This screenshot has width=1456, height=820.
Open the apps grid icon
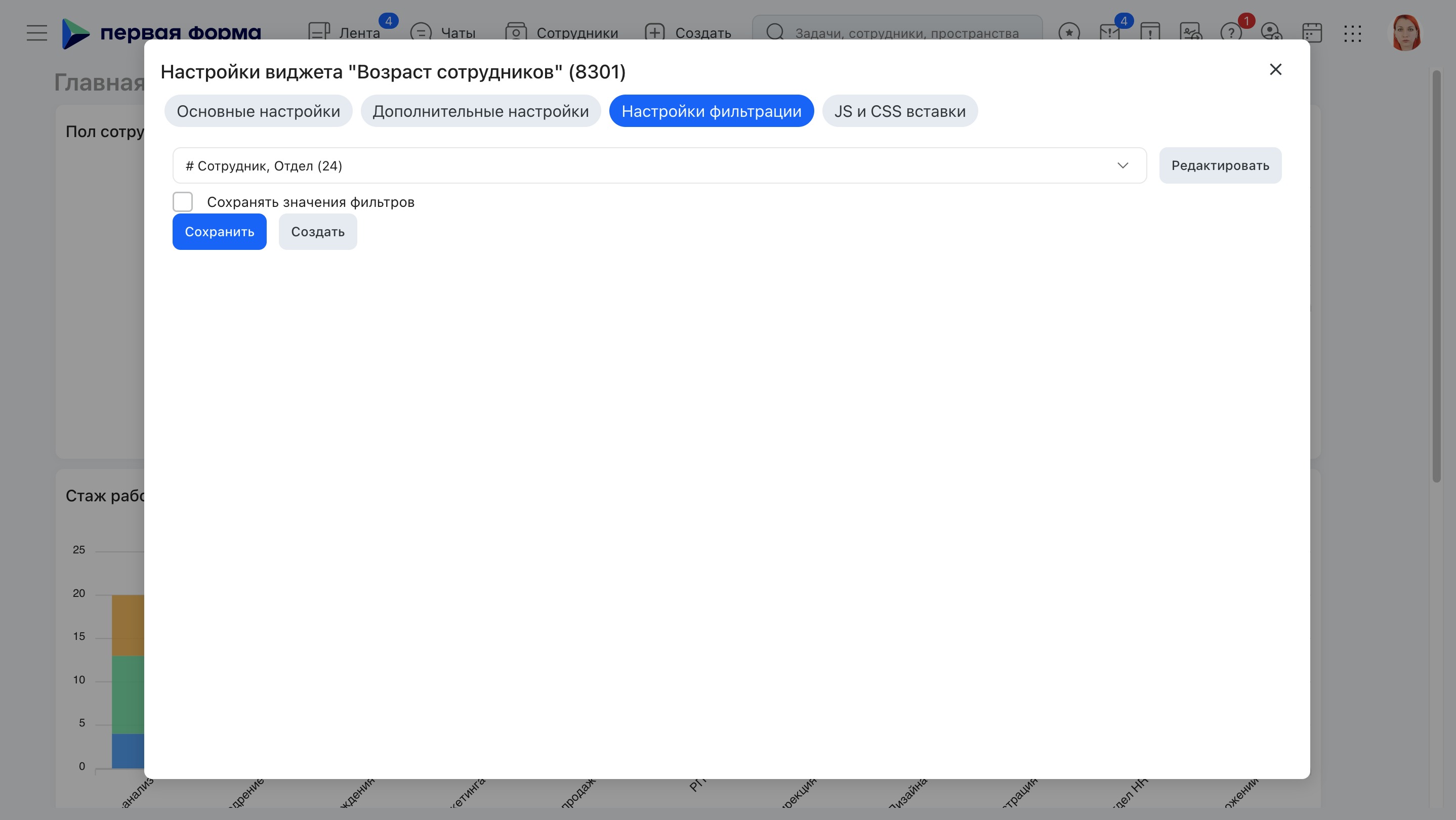click(1353, 33)
